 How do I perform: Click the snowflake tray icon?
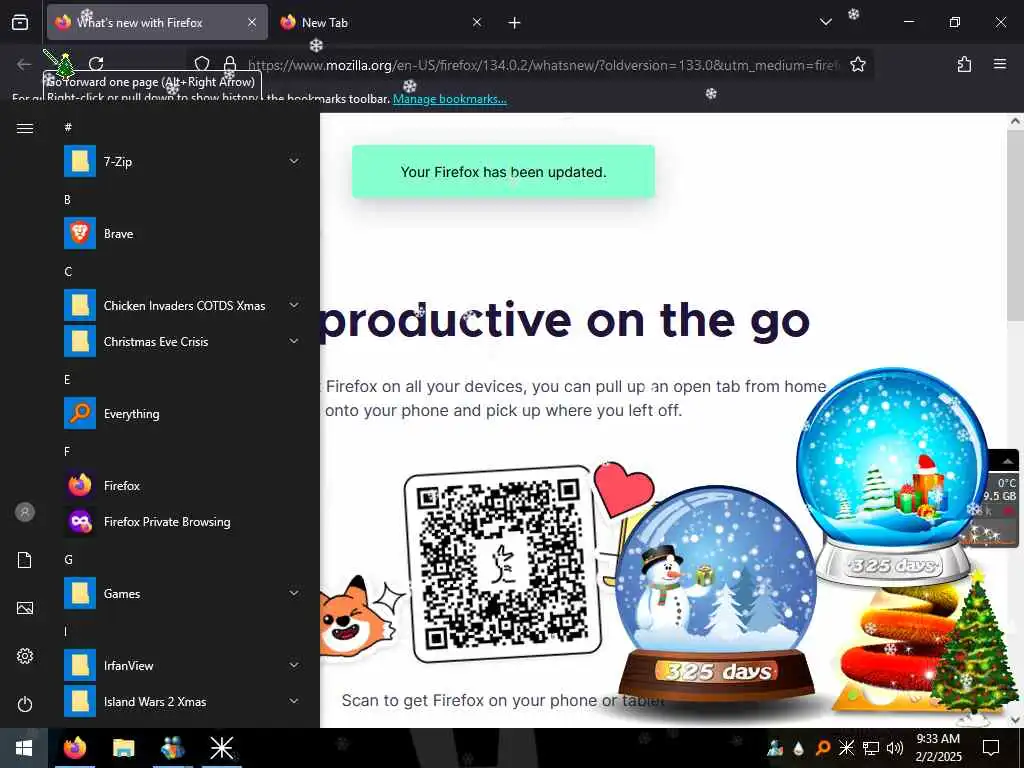[x=846, y=748]
